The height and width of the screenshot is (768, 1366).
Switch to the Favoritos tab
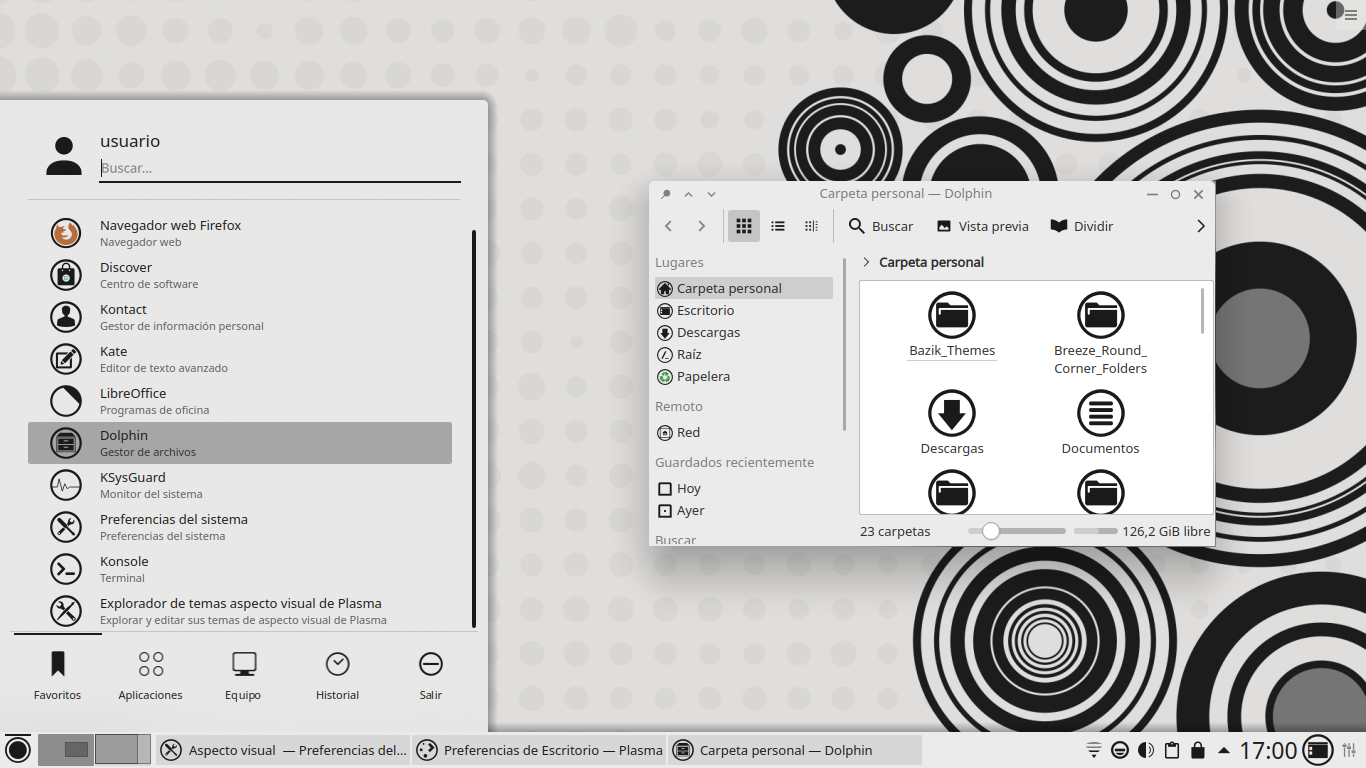[57, 675]
